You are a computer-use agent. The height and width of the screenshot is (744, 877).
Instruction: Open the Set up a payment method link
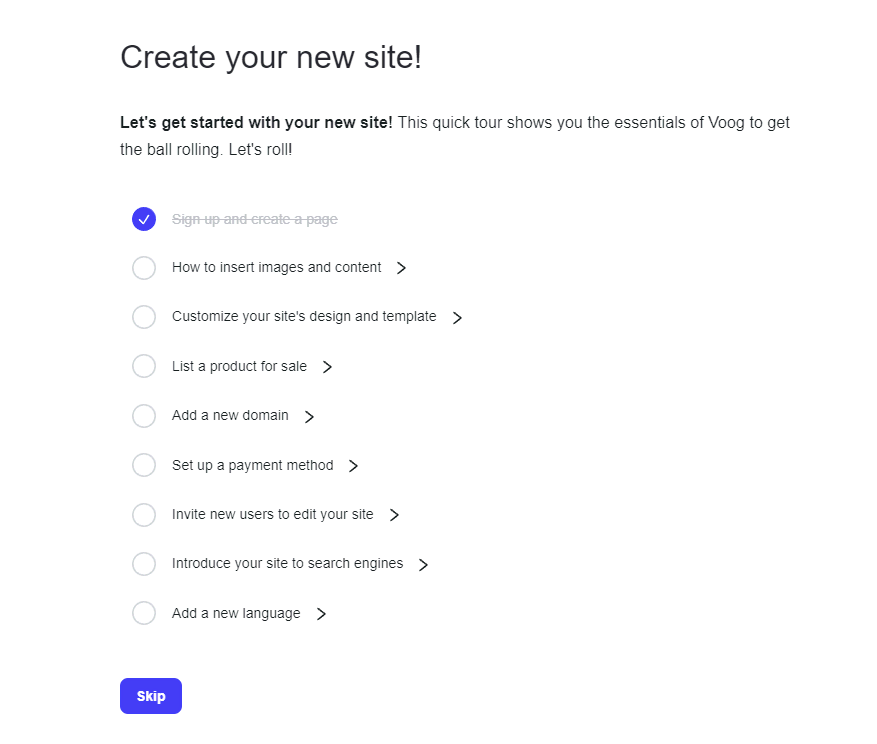click(252, 465)
